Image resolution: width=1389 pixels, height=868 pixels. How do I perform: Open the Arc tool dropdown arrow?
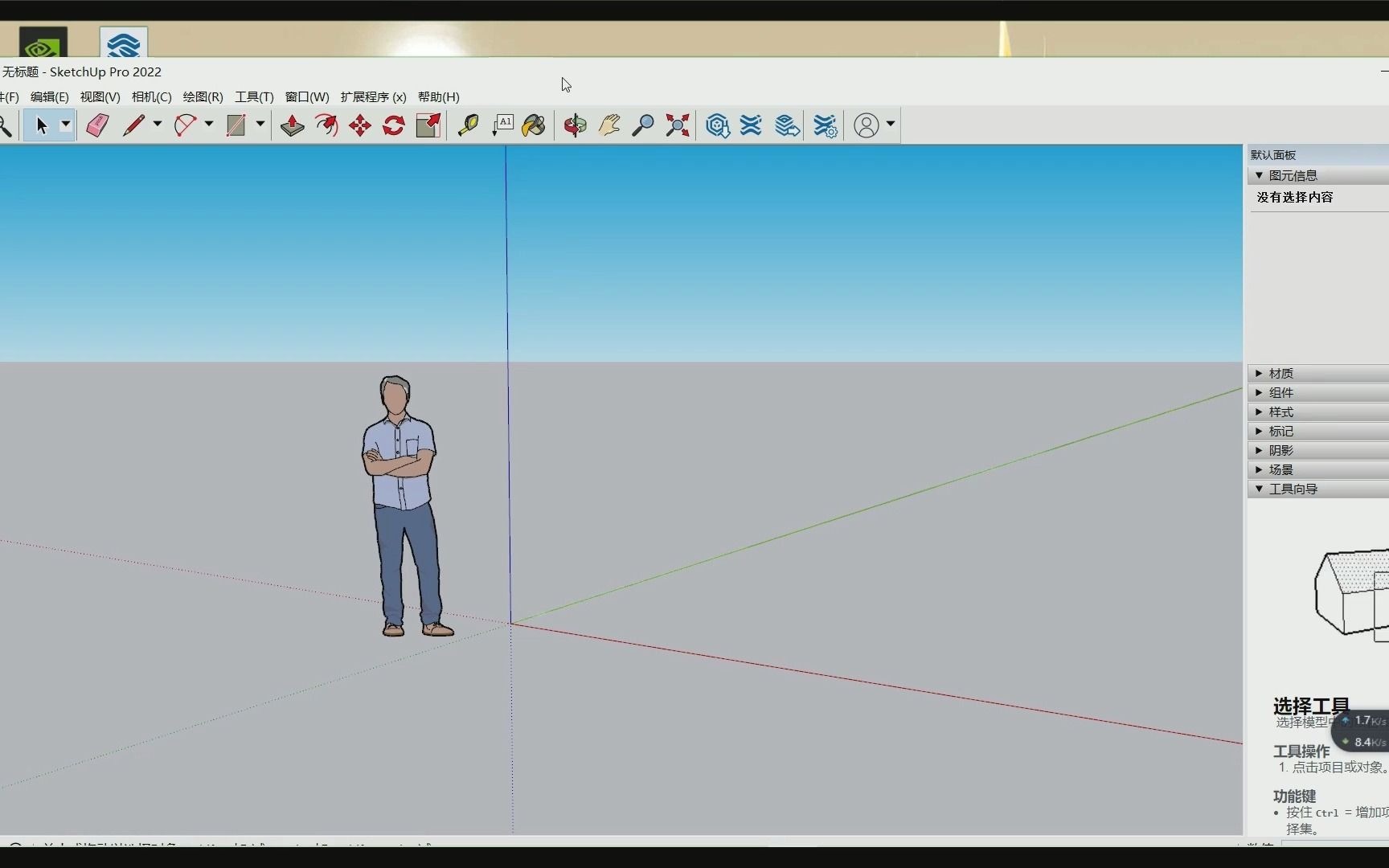[x=208, y=125]
